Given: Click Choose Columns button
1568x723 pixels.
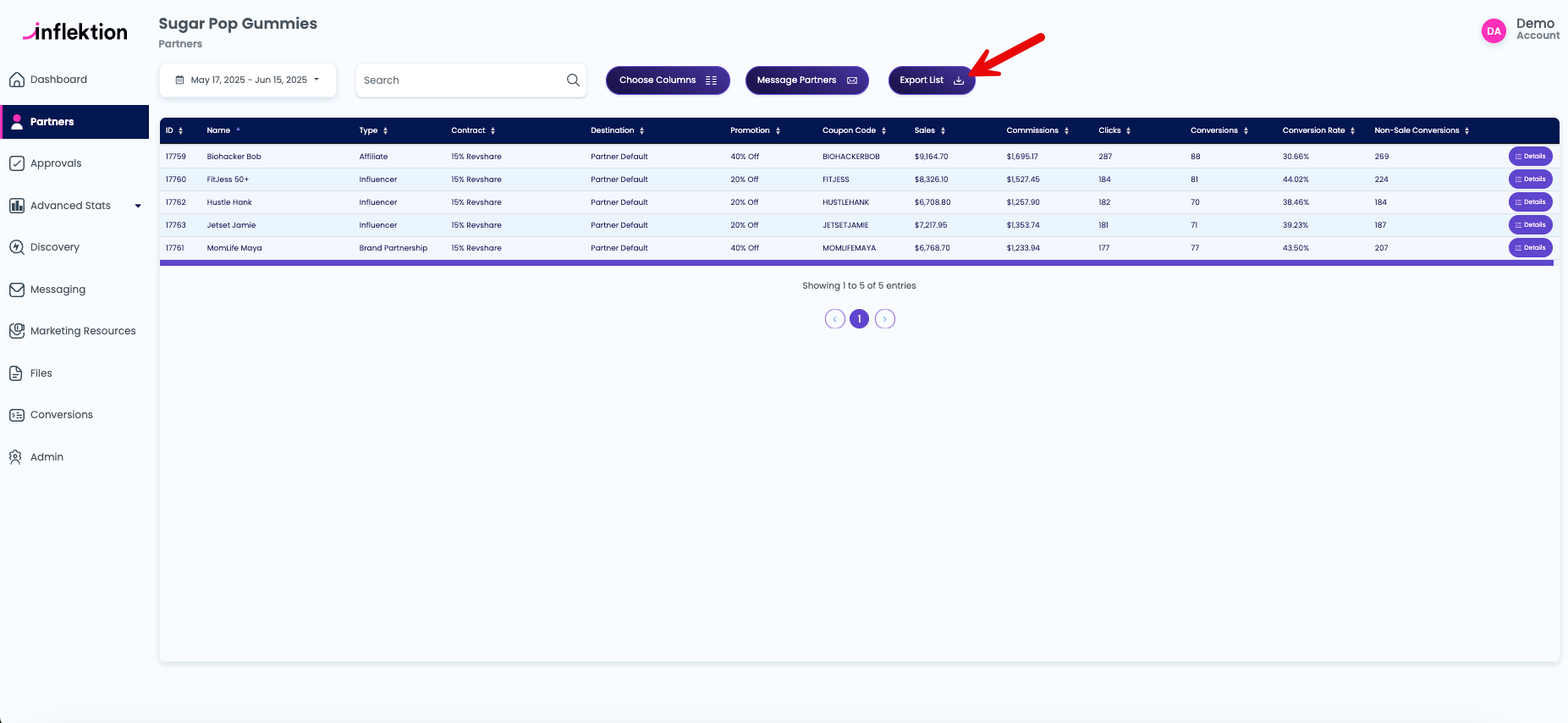Looking at the screenshot, I should [668, 80].
